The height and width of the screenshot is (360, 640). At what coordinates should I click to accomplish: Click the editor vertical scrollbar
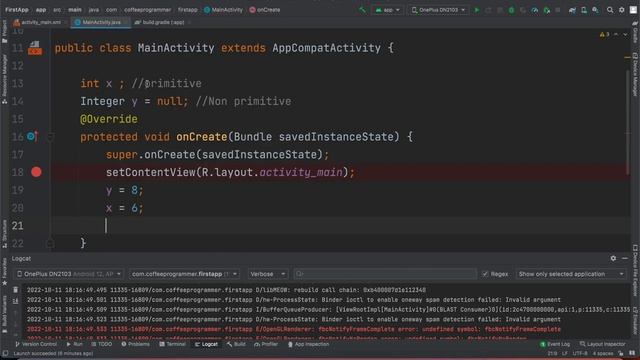(628, 122)
